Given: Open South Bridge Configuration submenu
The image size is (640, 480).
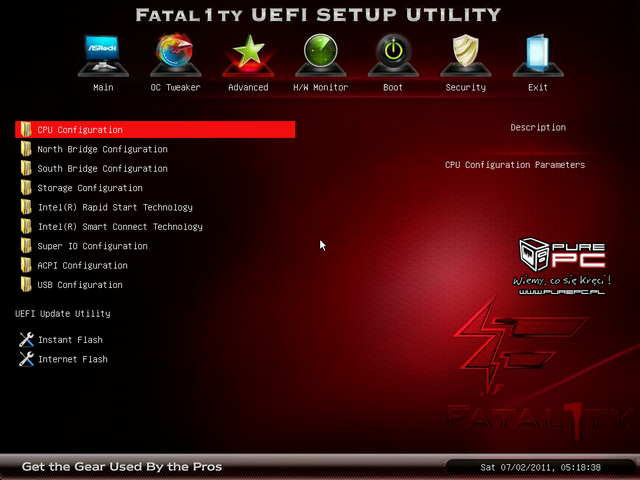Looking at the screenshot, I should (102, 168).
